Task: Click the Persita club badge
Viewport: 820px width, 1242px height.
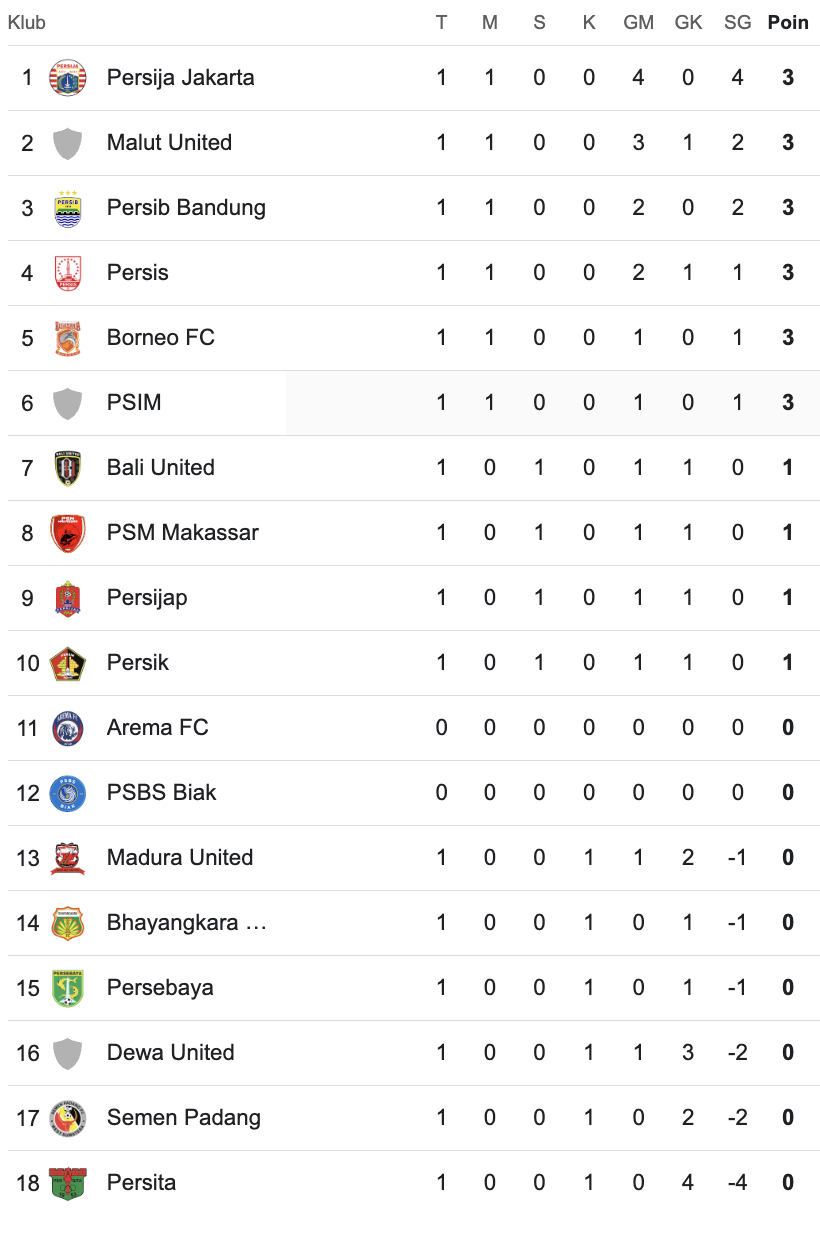Action: tap(68, 1183)
